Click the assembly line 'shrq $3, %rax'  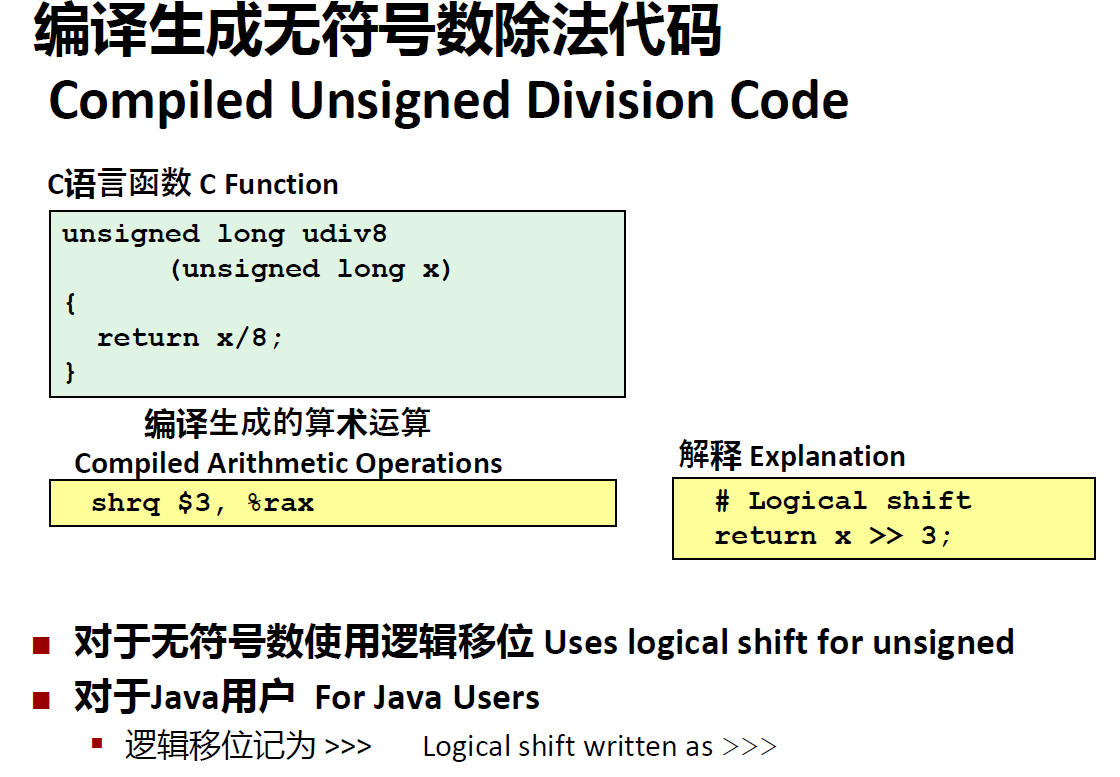click(203, 503)
